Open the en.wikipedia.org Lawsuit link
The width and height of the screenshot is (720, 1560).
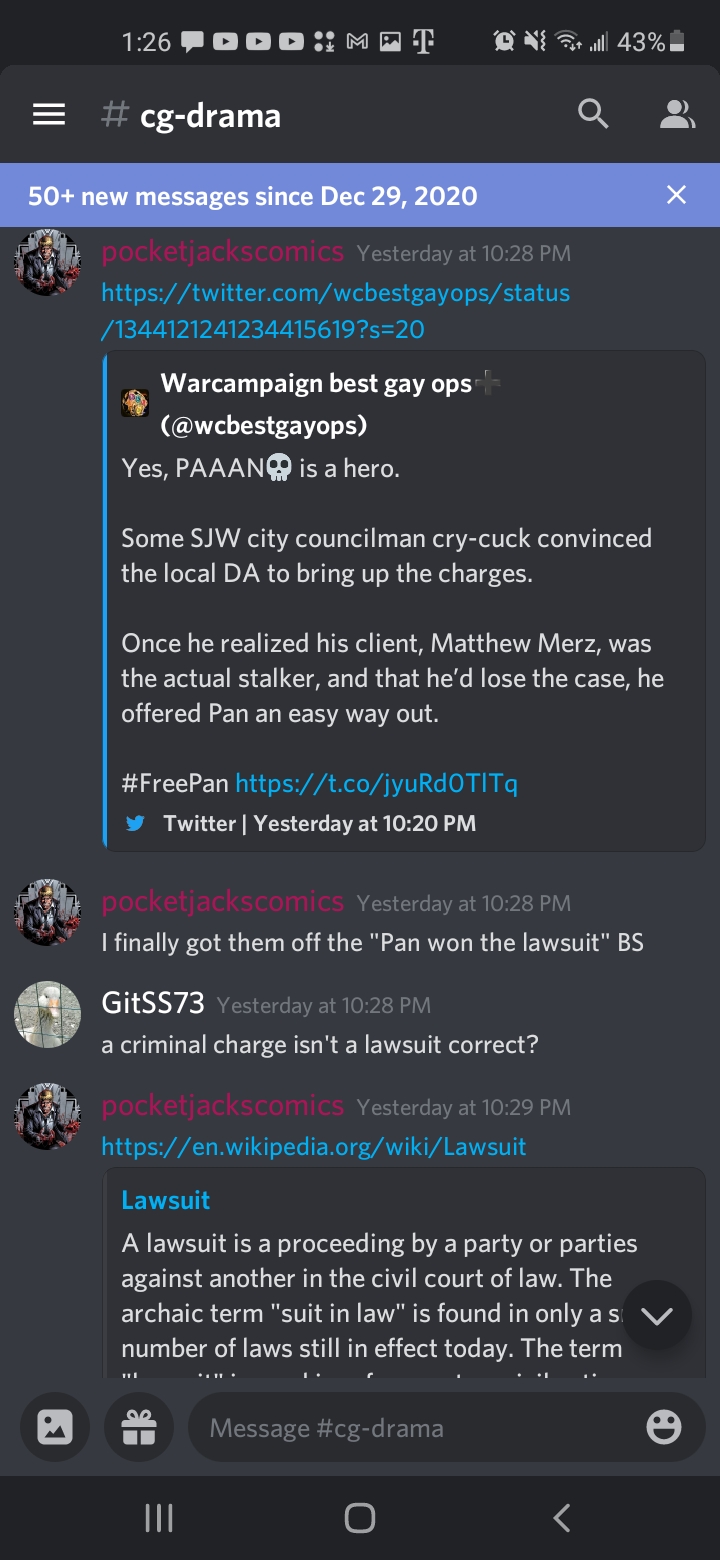tap(314, 1146)
